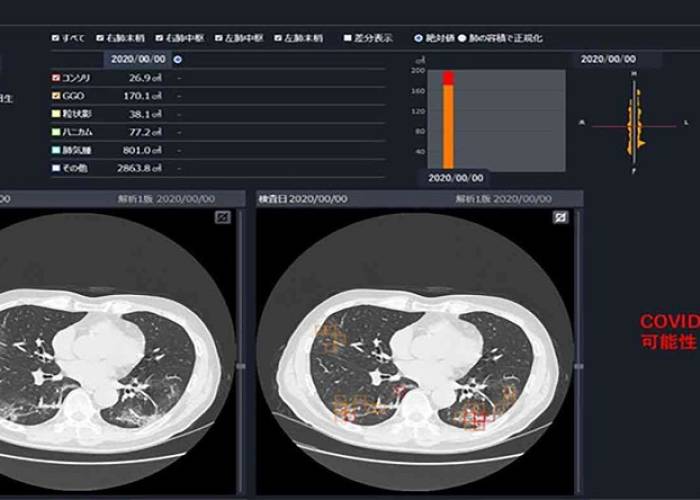This screenshot has height=500, width=700.
Task: Click the 170.1 ml GGO value
Action: [142, 96]
